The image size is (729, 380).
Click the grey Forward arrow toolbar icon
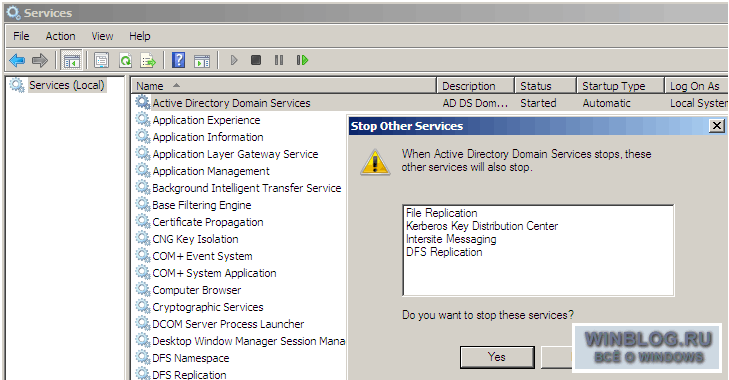click(40, 60)
